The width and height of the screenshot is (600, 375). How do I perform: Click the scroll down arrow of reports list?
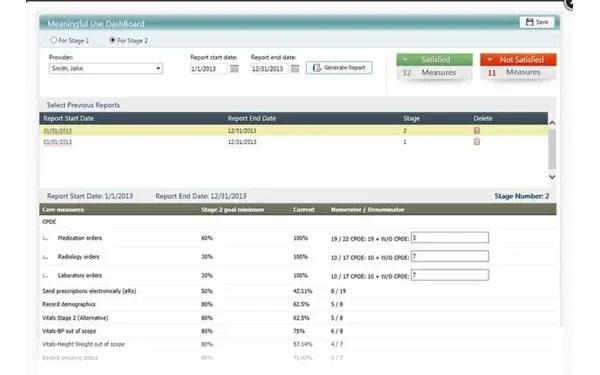[x=552, y=176]
